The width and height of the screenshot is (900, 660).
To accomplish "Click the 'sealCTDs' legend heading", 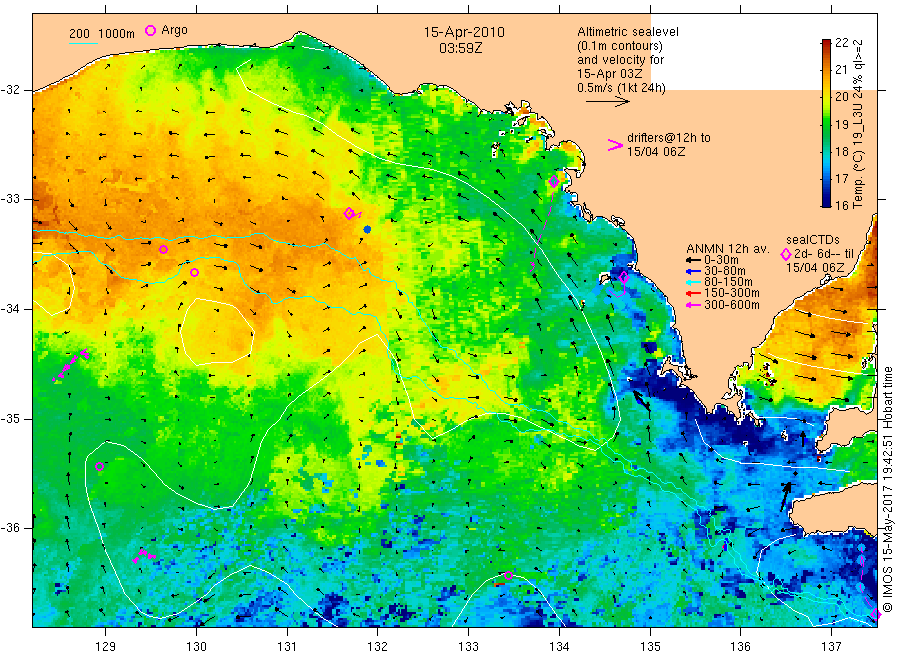I will coord(813,240).
